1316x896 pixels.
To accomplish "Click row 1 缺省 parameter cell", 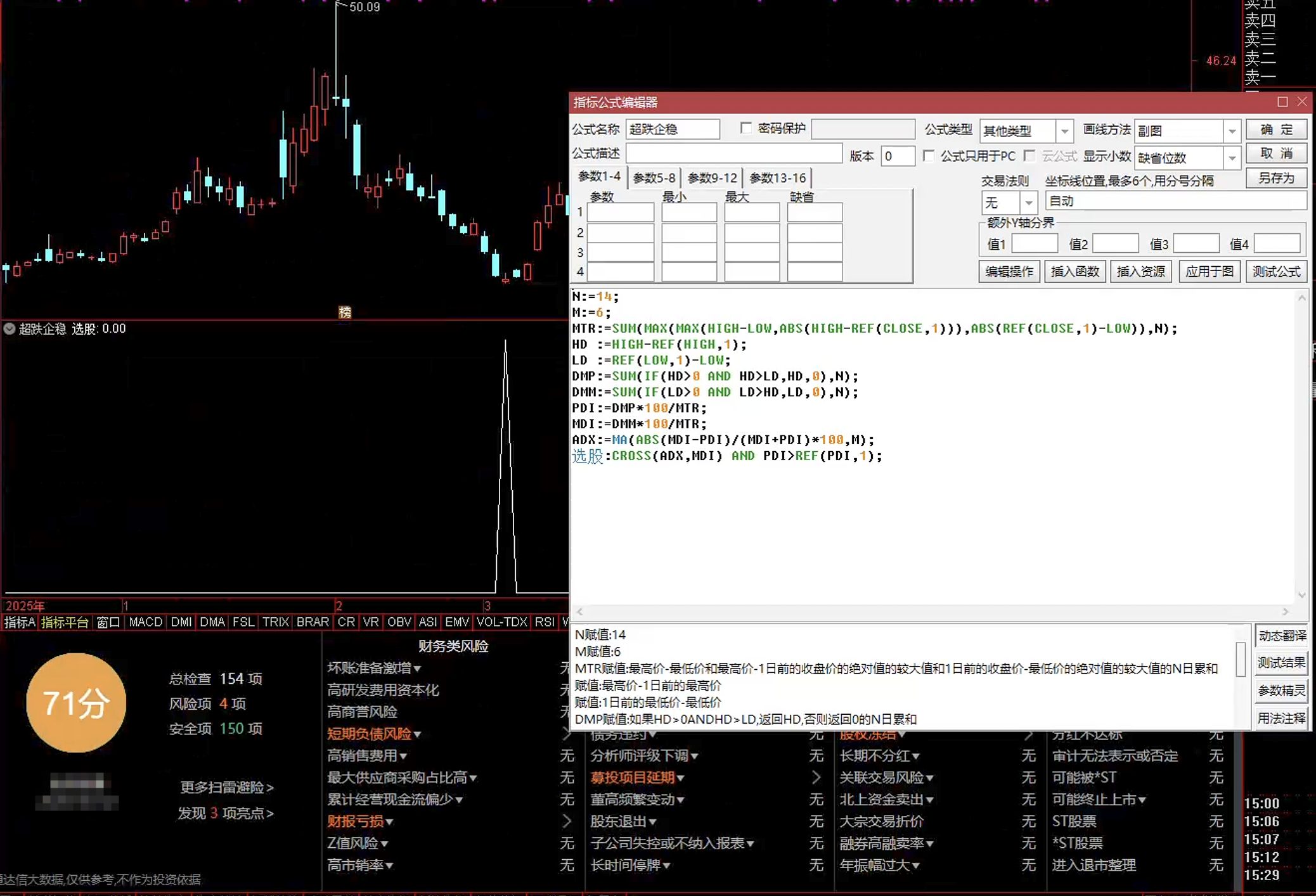I will tap(815, 212).
